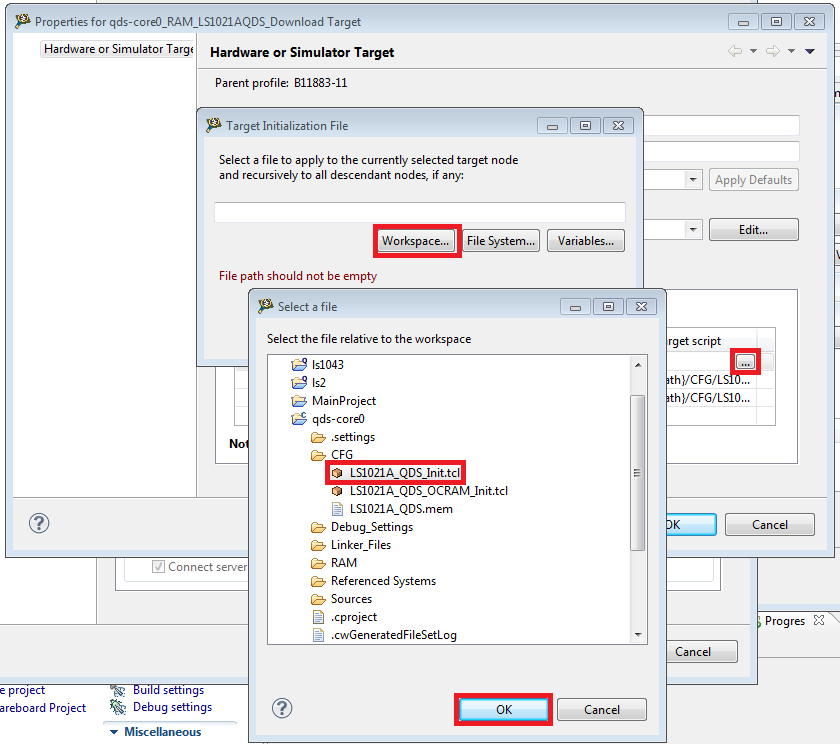The width and height of the screenshot is (840, 744).
Task: Click scroll up arrow in file tree
Action: (x=638, y=365)
